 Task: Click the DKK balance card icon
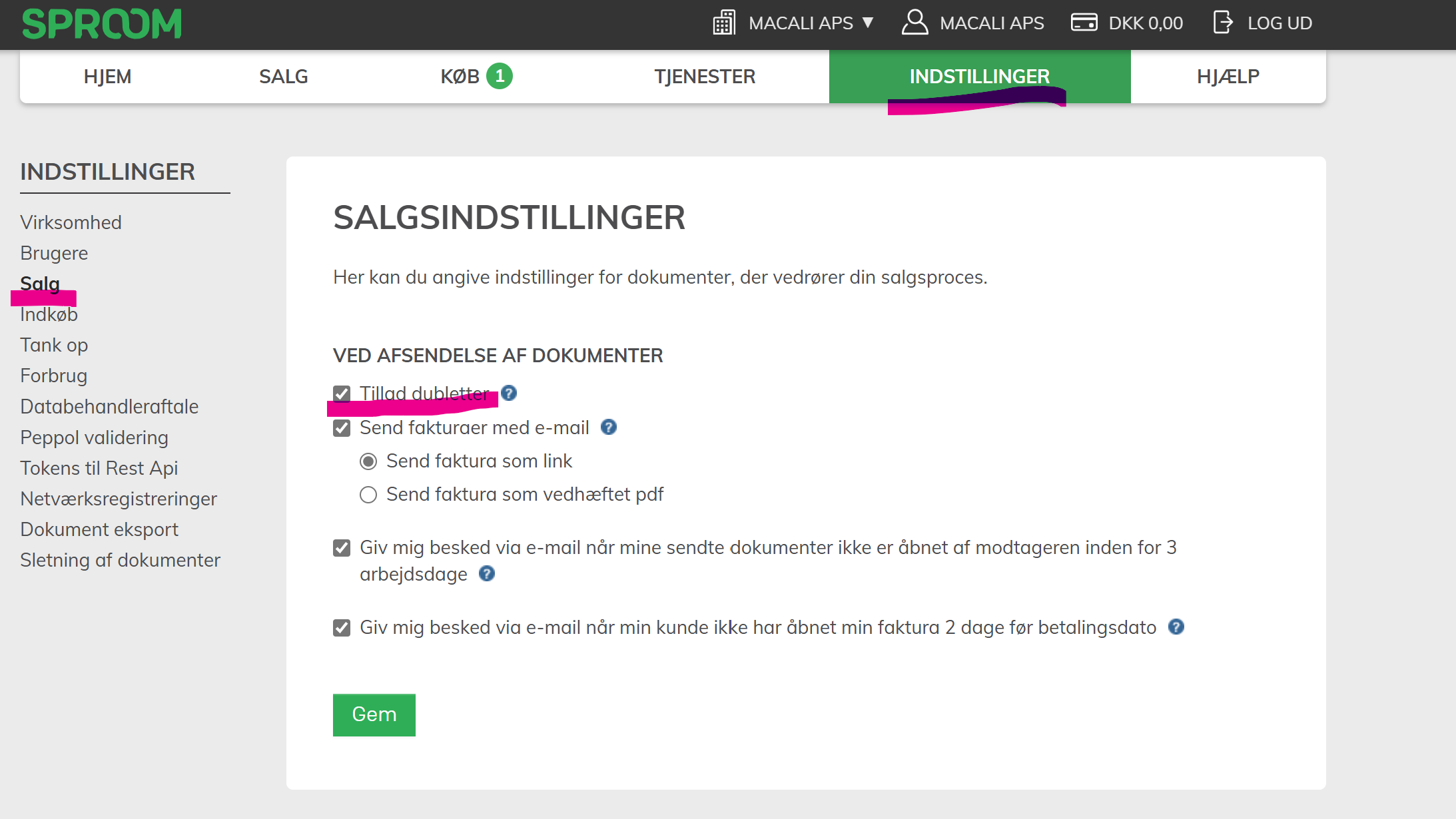pos(1084,23)
